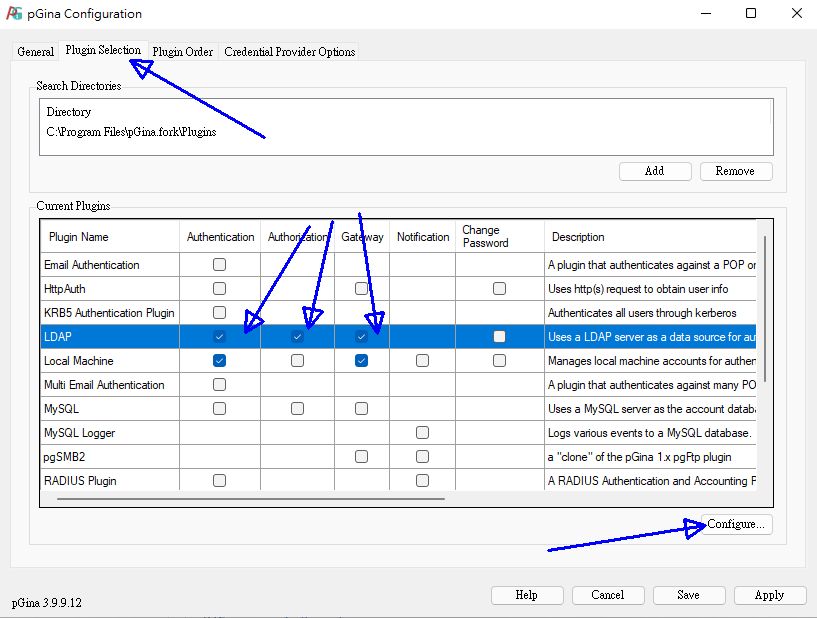This screenshot has height=618, width=817.
Task: Check HttpAuth Change Password checkbox
Action: pos(499,289)
